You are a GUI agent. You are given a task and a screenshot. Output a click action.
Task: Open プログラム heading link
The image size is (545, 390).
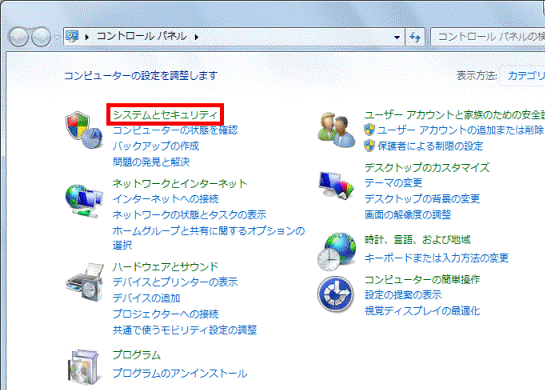(137, 355)
